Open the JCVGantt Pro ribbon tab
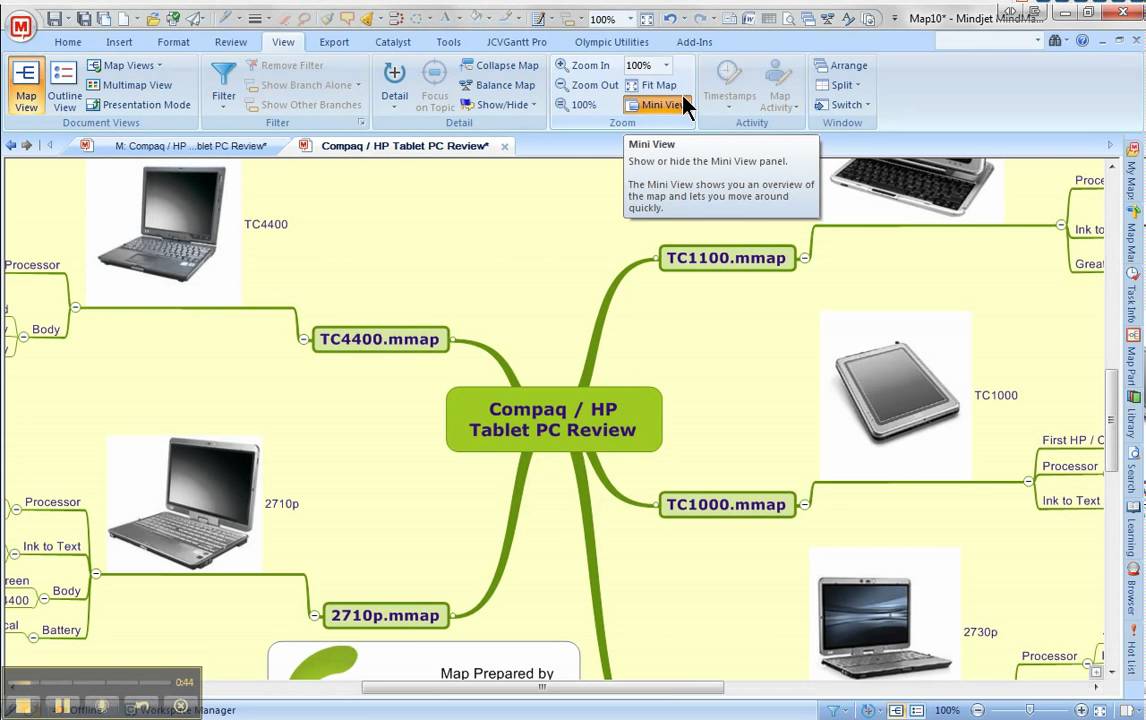The image size is (1146, 720). (x=517, y=42)
